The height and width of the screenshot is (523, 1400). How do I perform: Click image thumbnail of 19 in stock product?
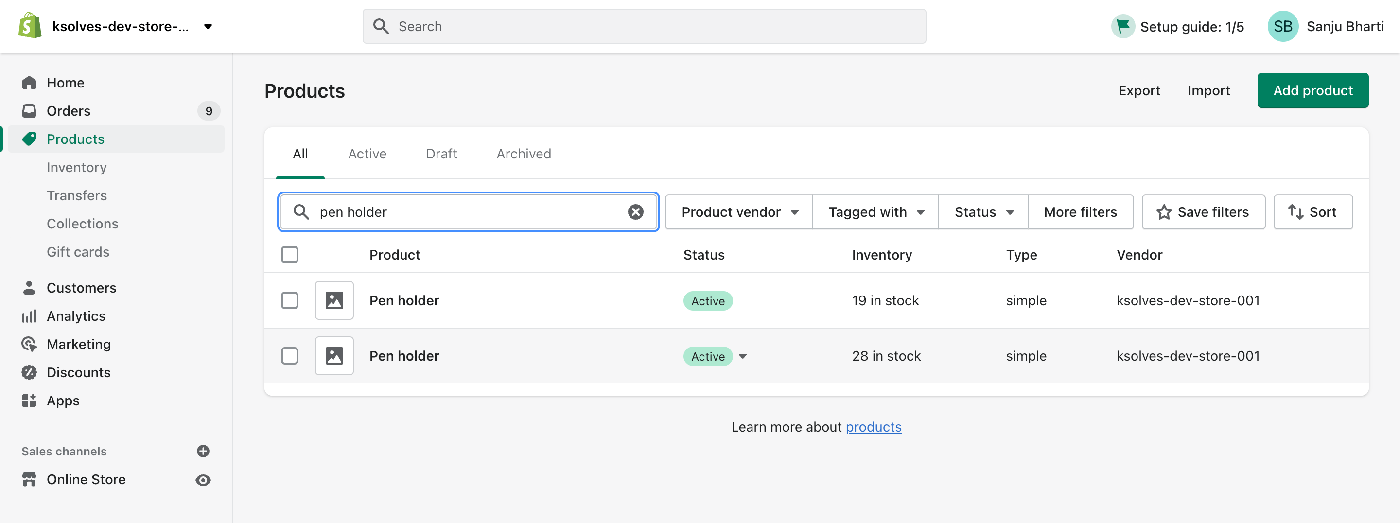point(334,300)
